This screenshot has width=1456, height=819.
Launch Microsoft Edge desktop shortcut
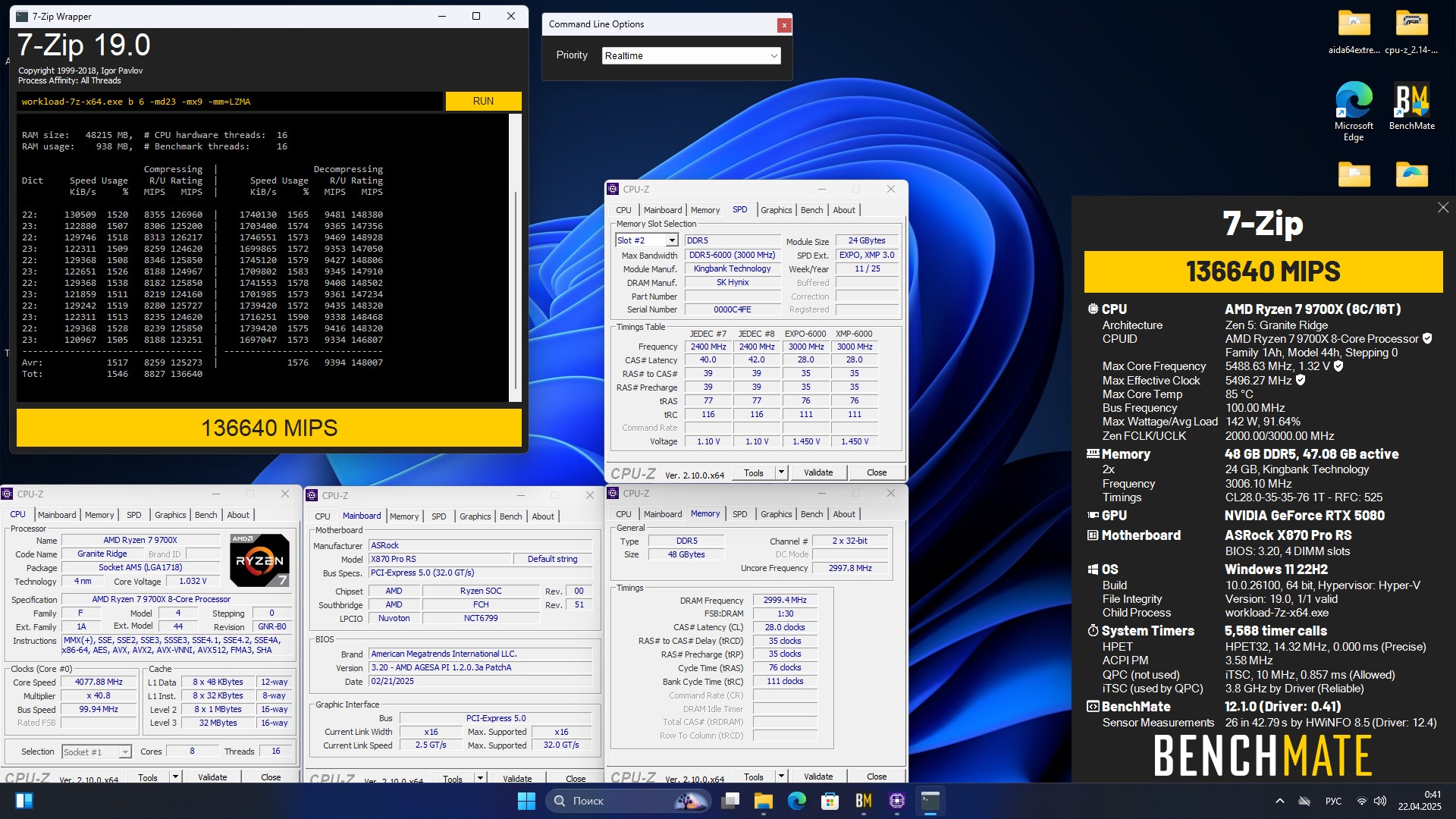pos(1354,111)
